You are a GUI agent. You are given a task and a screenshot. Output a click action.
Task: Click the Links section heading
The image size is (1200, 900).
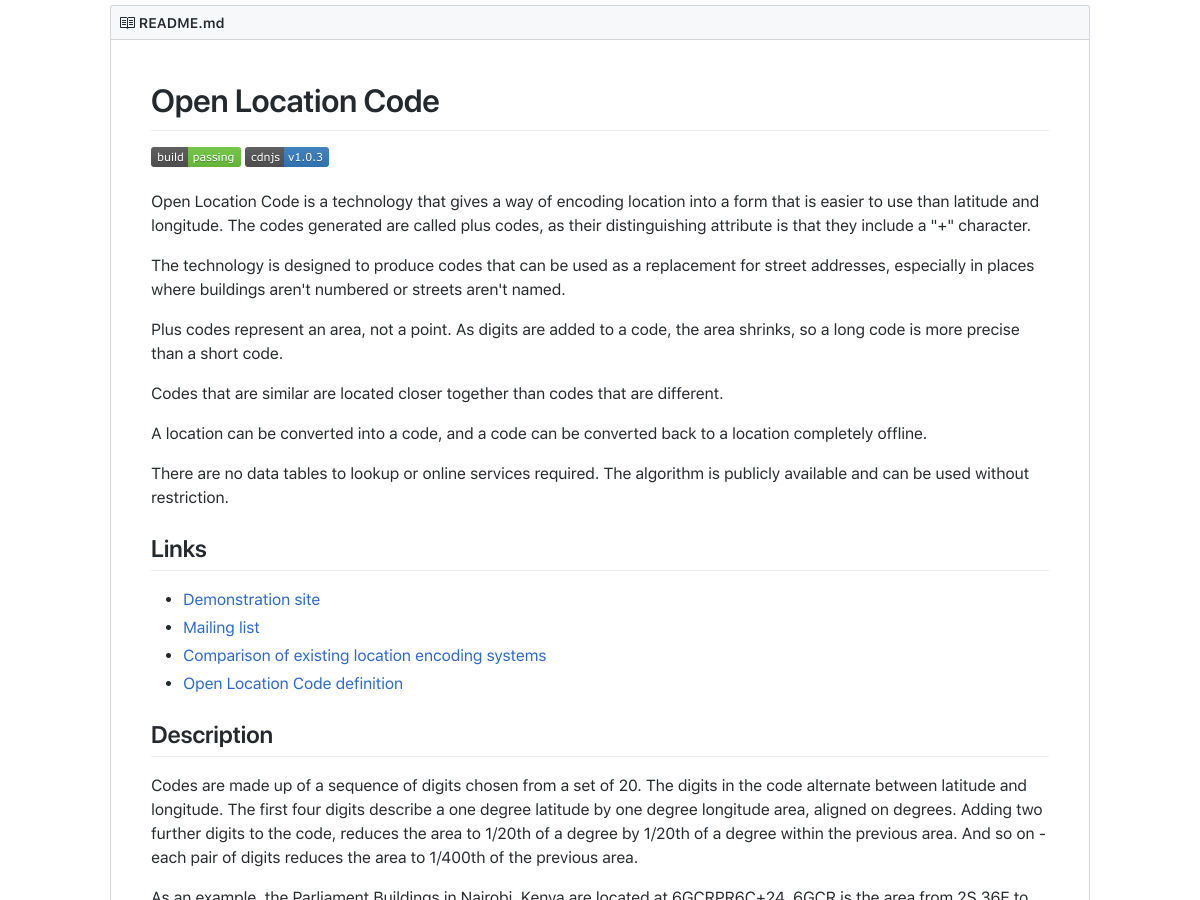(x=179, y=549)
